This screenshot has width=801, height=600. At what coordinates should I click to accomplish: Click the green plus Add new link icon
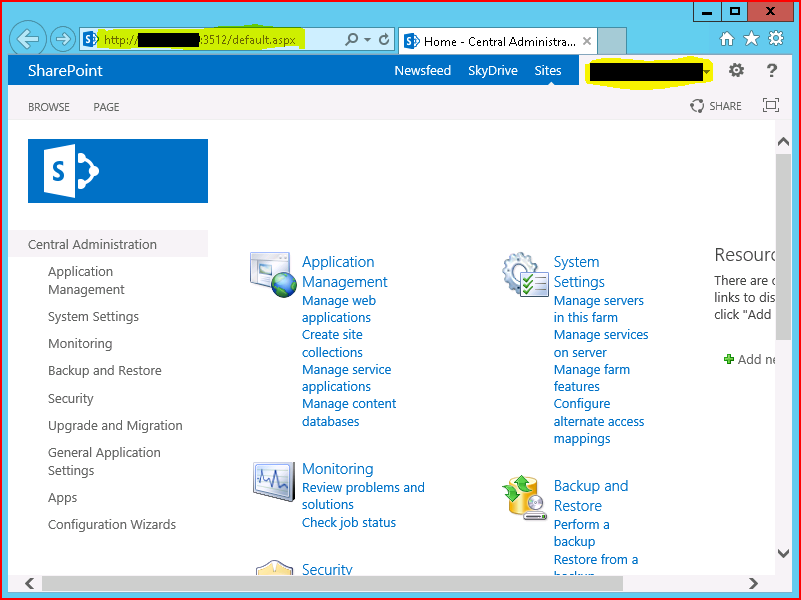coord(729,359)
